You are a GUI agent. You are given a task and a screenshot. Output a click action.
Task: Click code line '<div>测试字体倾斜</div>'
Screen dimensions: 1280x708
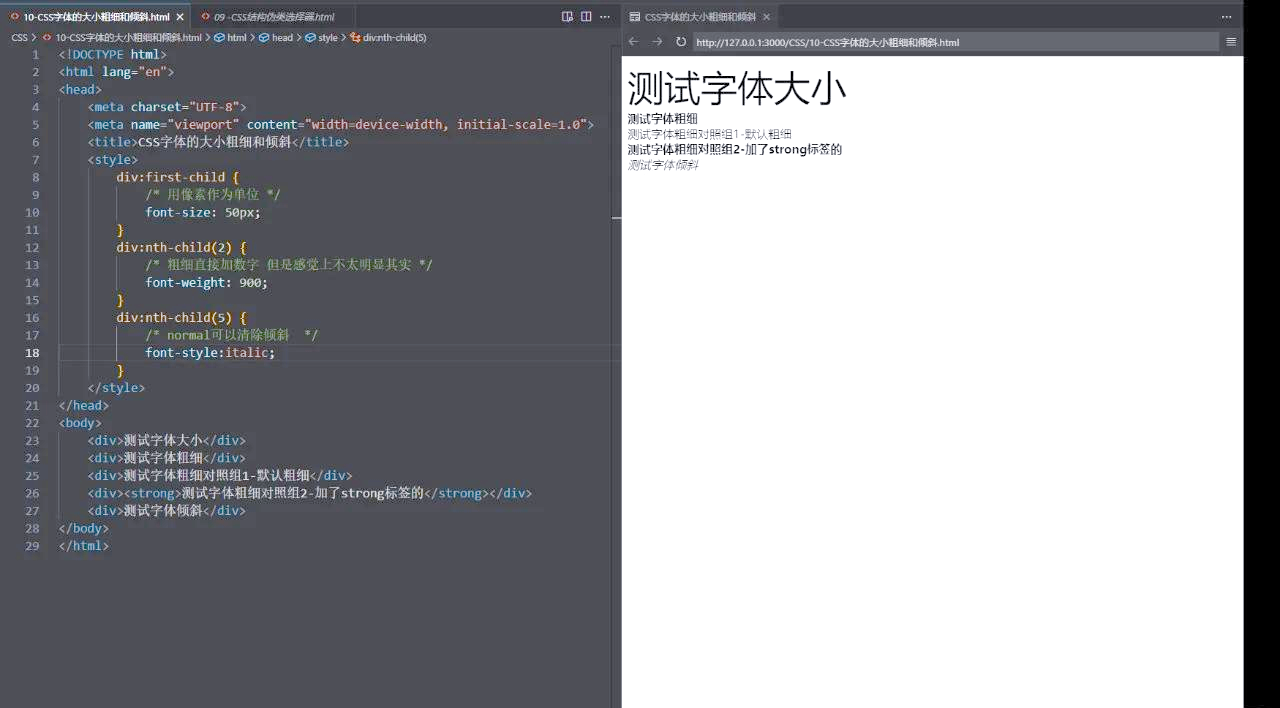click(x=166, y=511)
